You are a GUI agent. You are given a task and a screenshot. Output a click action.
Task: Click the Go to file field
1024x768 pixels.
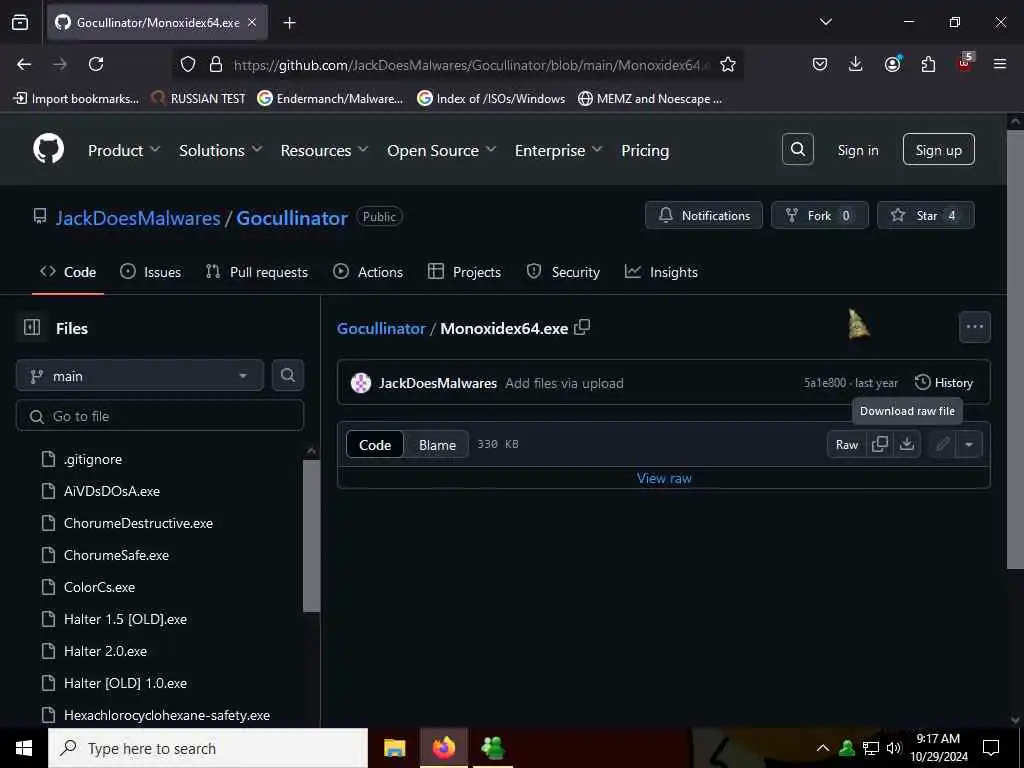[160, 415]
